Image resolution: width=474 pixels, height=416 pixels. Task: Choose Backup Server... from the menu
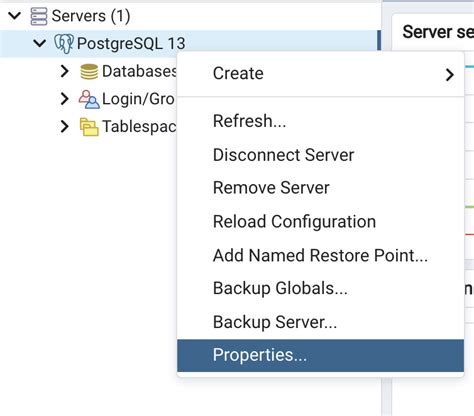pos(320,322)
